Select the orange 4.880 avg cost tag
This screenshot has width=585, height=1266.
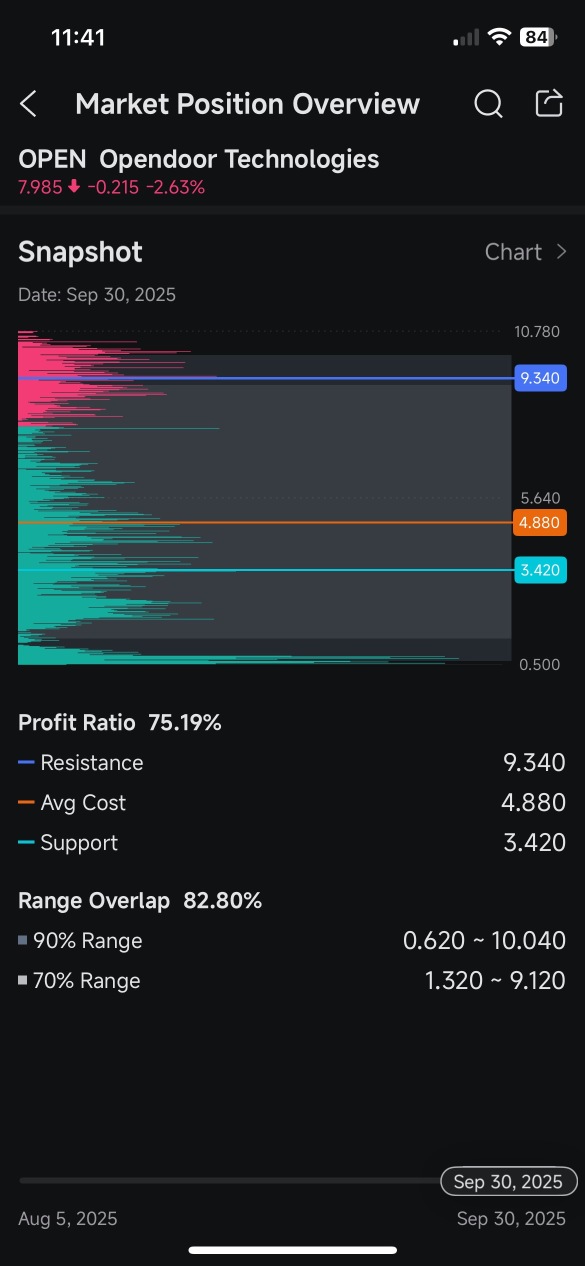pyautogui.click(x=540, y=522)
